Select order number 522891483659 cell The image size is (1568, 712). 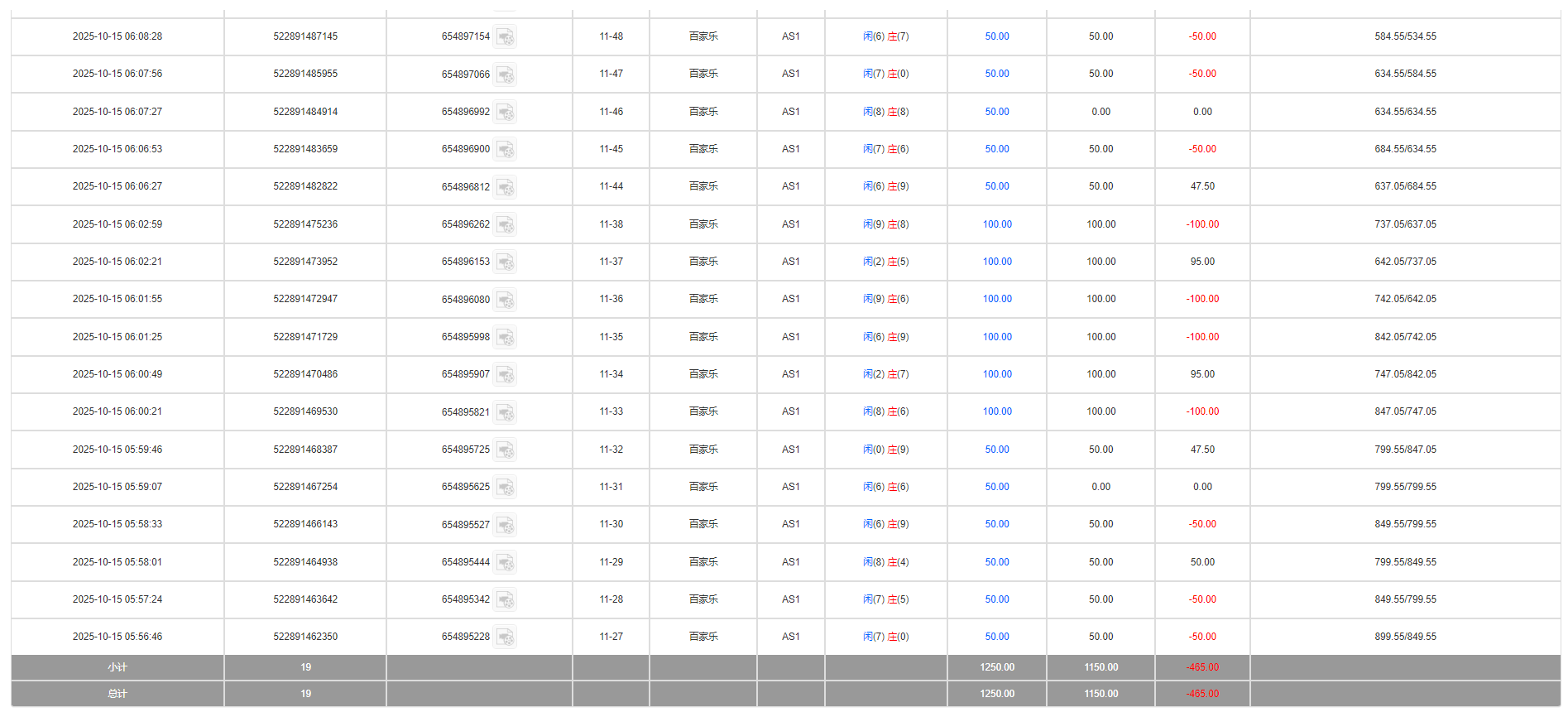pyautogui.click(x=305, y=149)
